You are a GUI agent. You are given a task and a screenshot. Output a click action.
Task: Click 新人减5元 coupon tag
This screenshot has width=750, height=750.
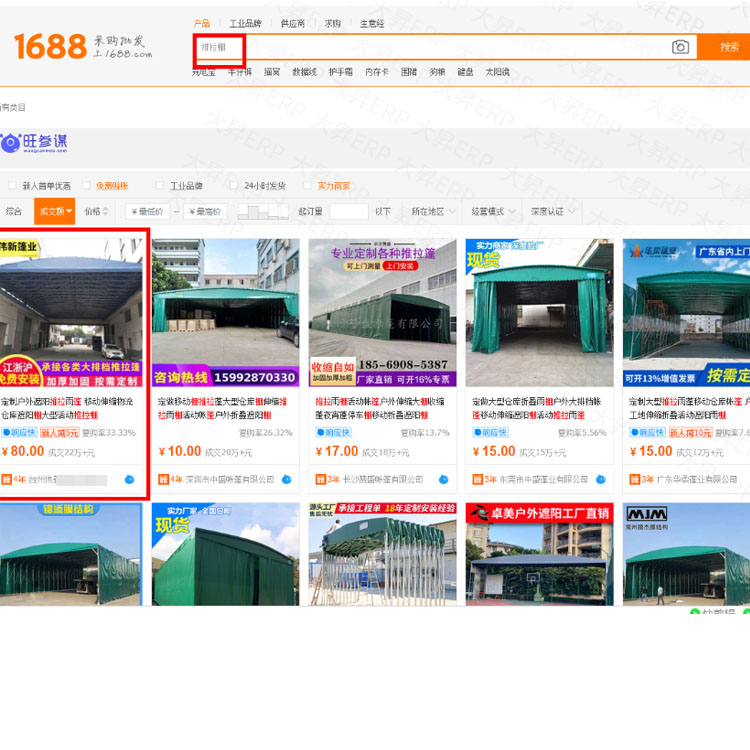(59, 433)
